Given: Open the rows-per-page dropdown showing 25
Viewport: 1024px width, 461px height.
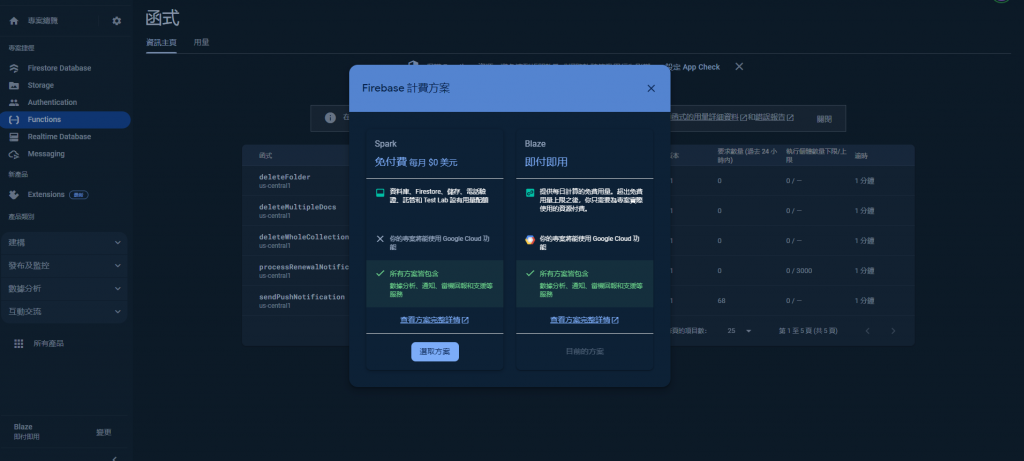Looking at the screenshot, I should tap(739, 331).
